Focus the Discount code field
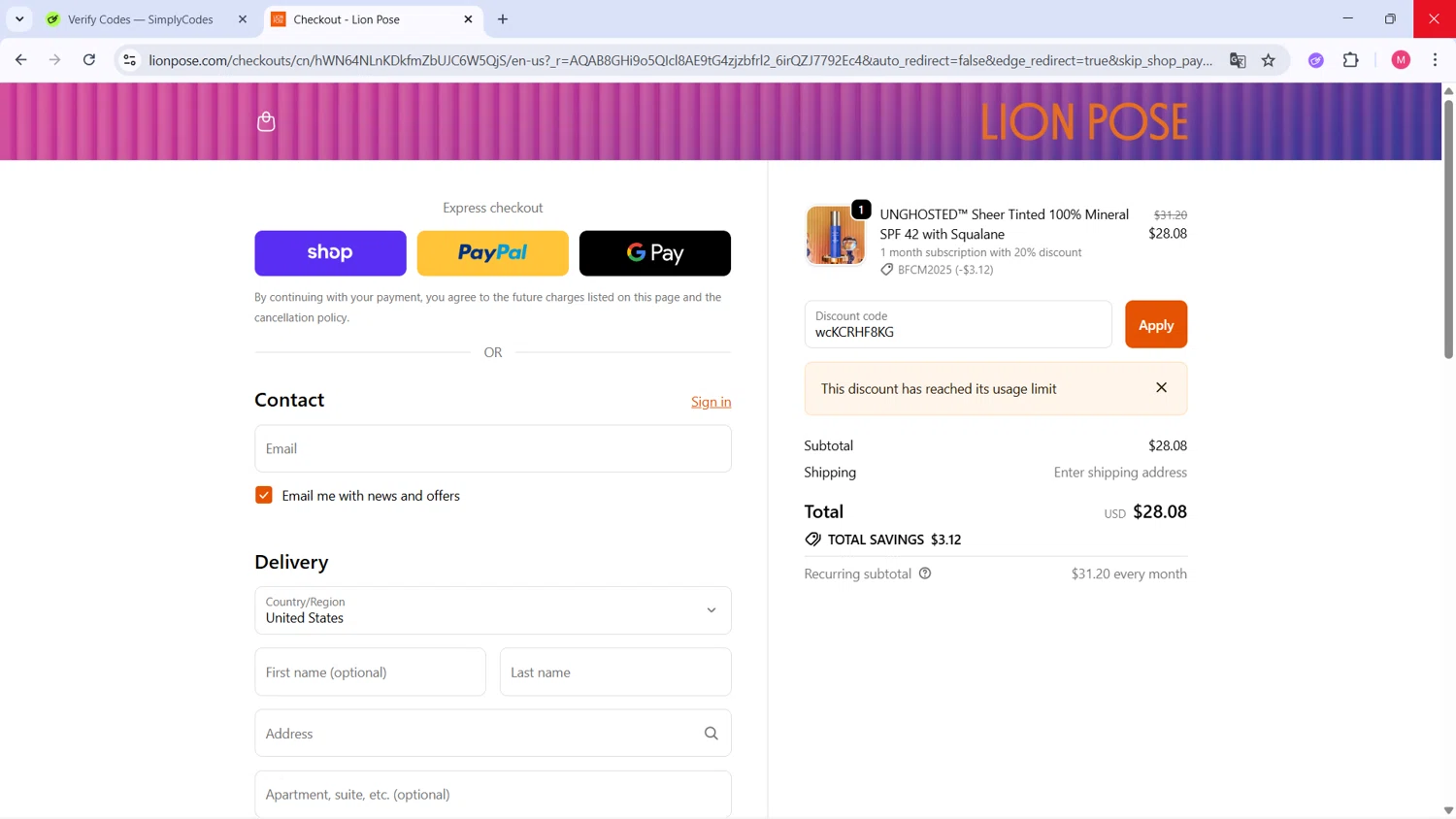This screenshot has height=819, width=1456. coord(958,324)
